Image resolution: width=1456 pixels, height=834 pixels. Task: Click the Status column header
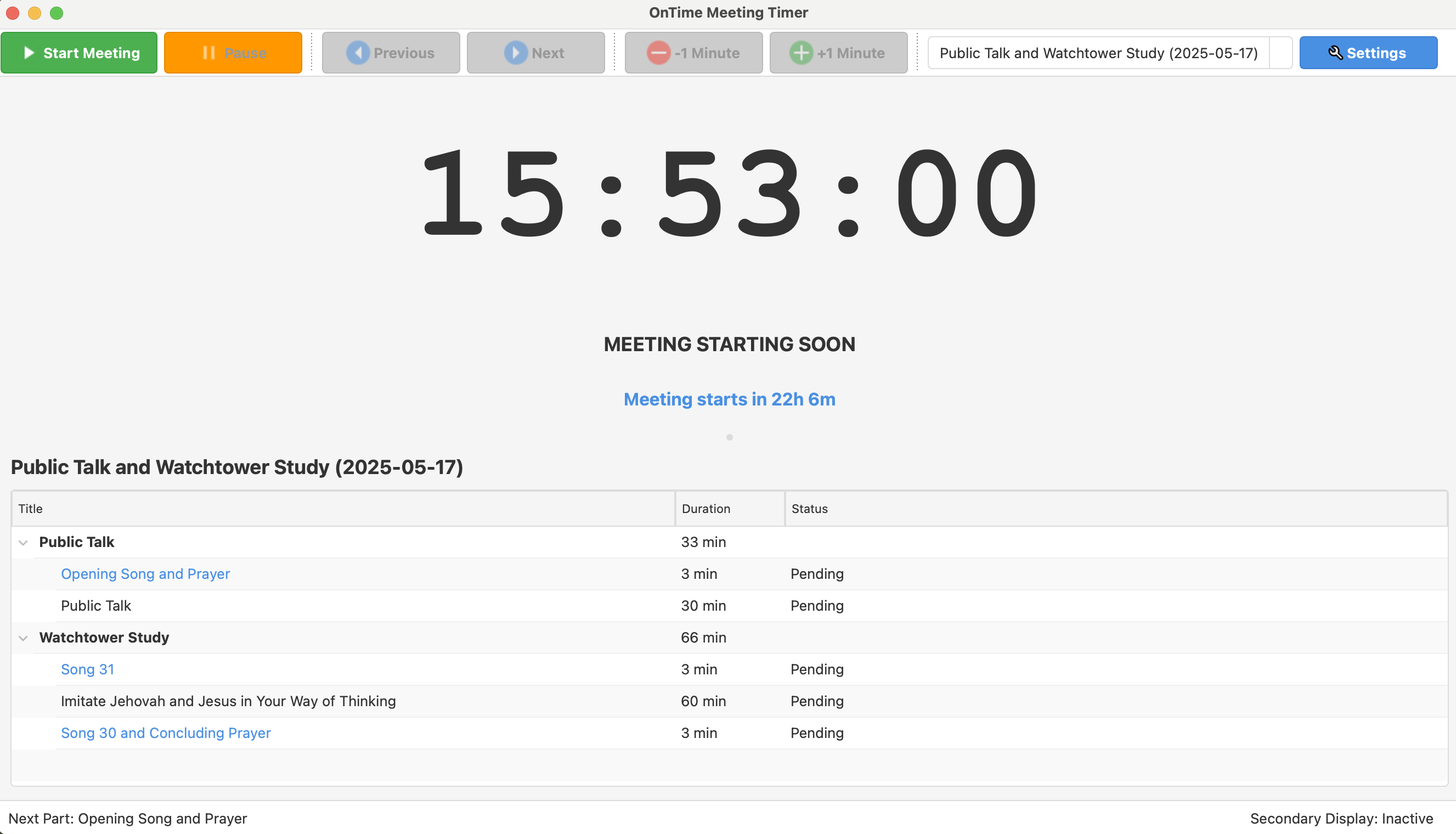(1116, 509)
